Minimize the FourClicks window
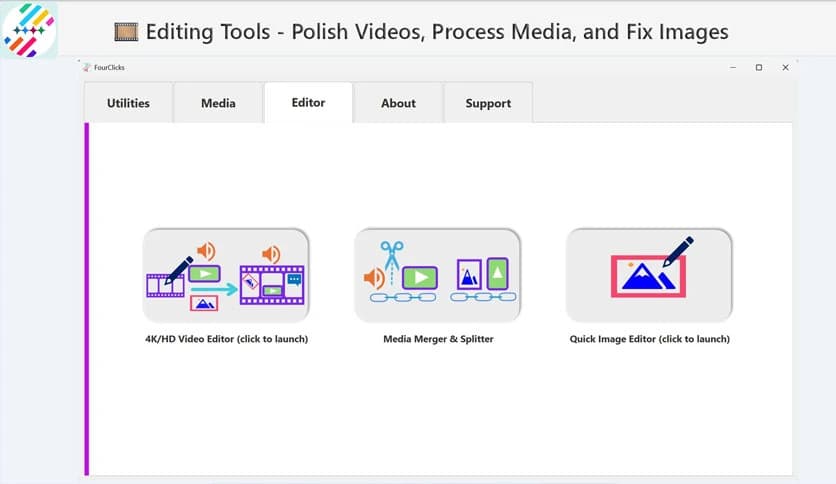The width and height of the screenshot is (836, 484). point(733,68)
